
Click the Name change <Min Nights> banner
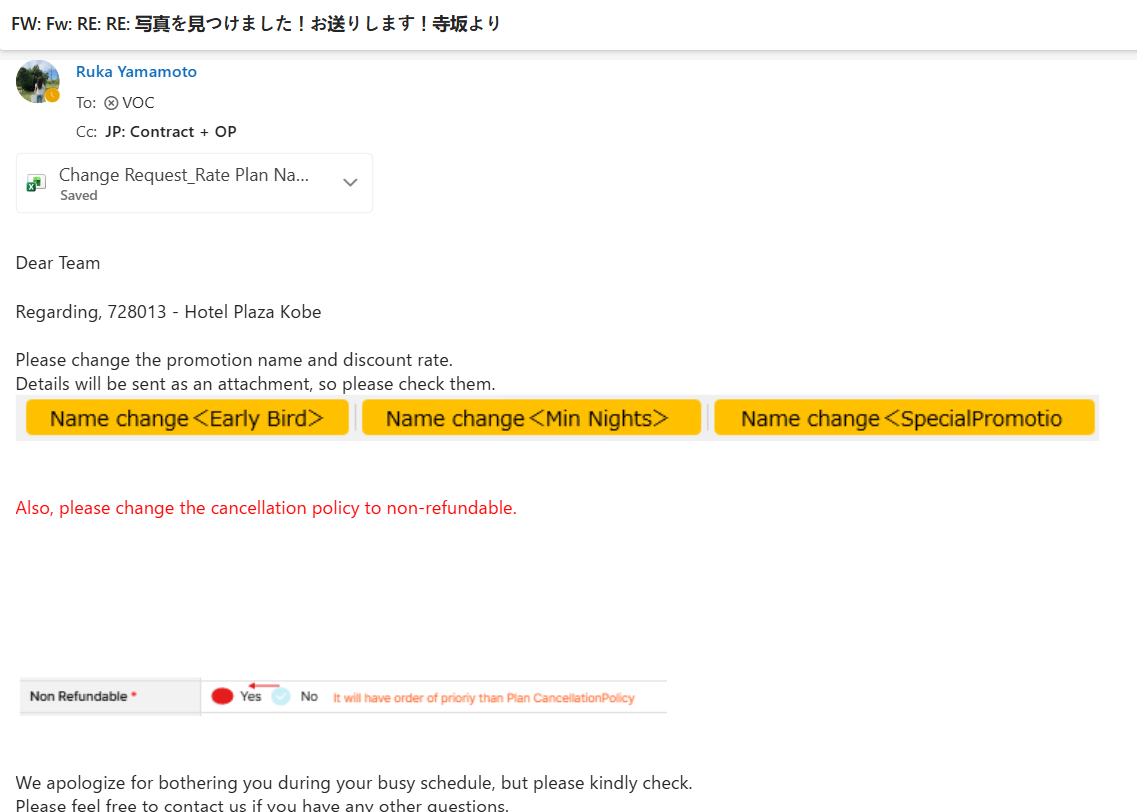532,418
